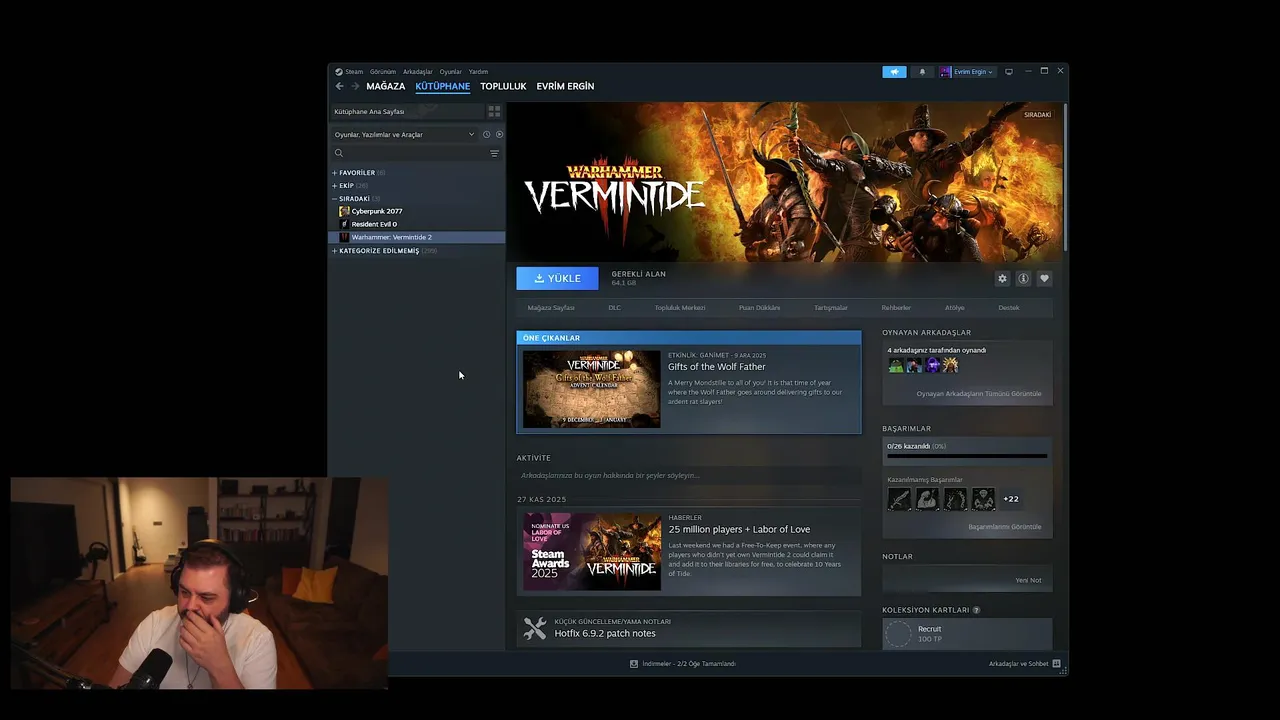Open the Oyunlar menu
The height and width of the screenshot is (720, 1280).
(451, 72)
